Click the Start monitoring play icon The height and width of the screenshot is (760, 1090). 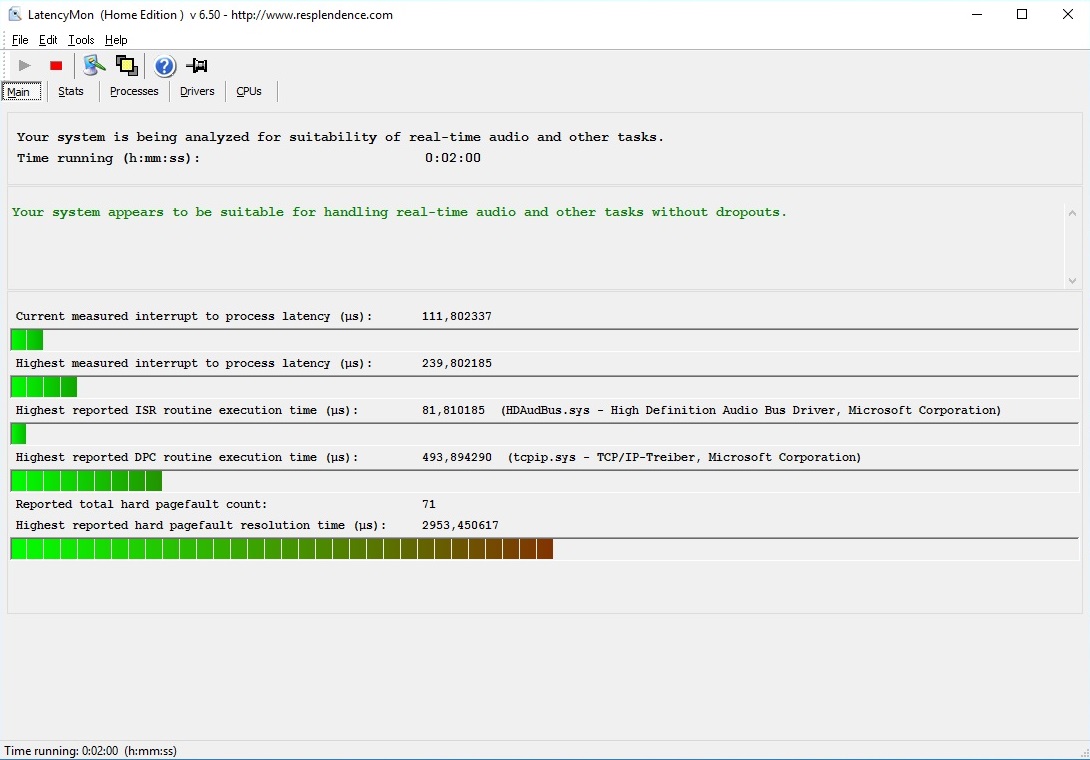(x=24, y=65)
